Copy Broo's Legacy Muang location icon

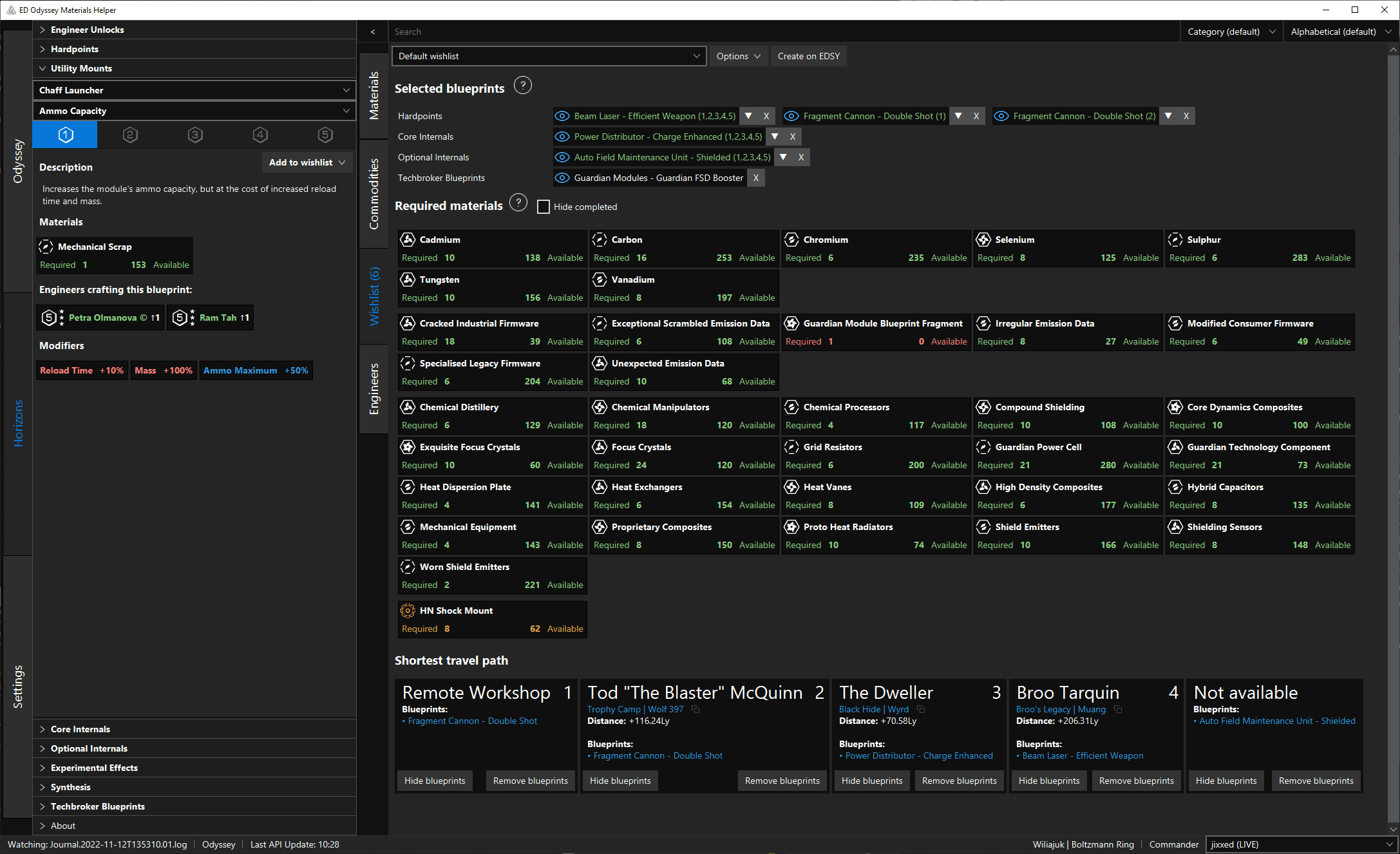coord(1118,709)
